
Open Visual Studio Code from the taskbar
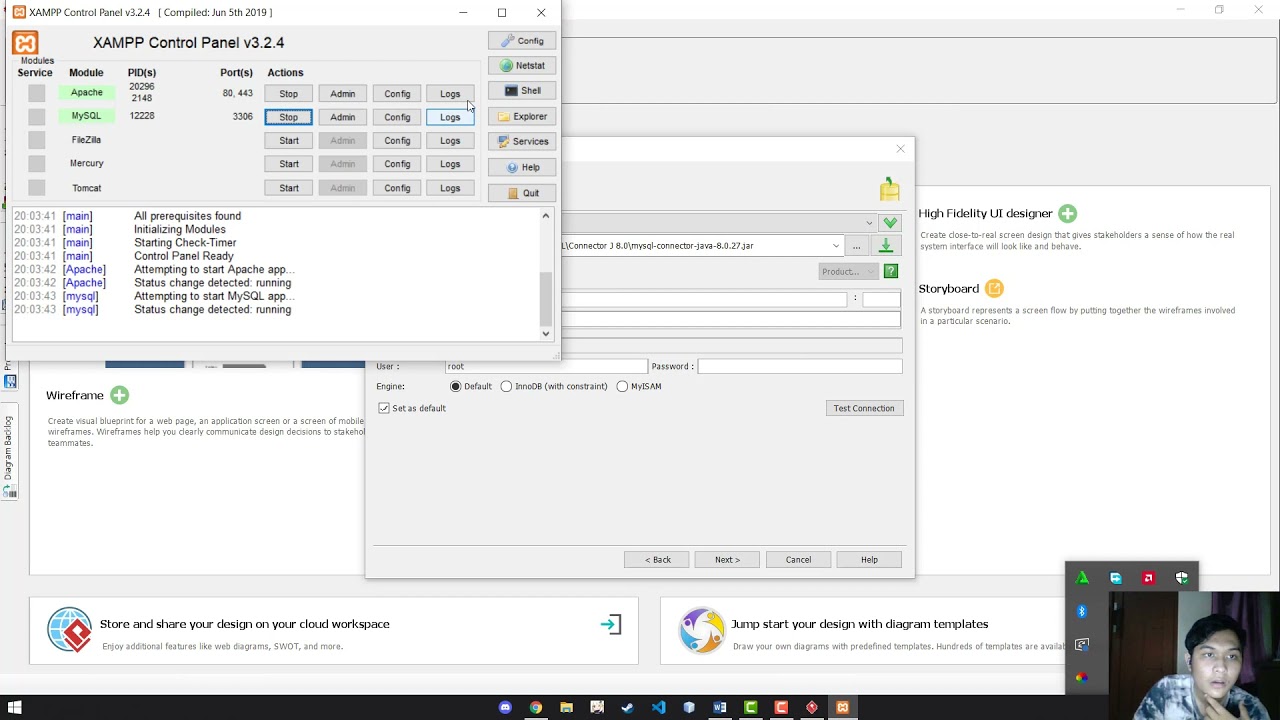pos(658,707)
